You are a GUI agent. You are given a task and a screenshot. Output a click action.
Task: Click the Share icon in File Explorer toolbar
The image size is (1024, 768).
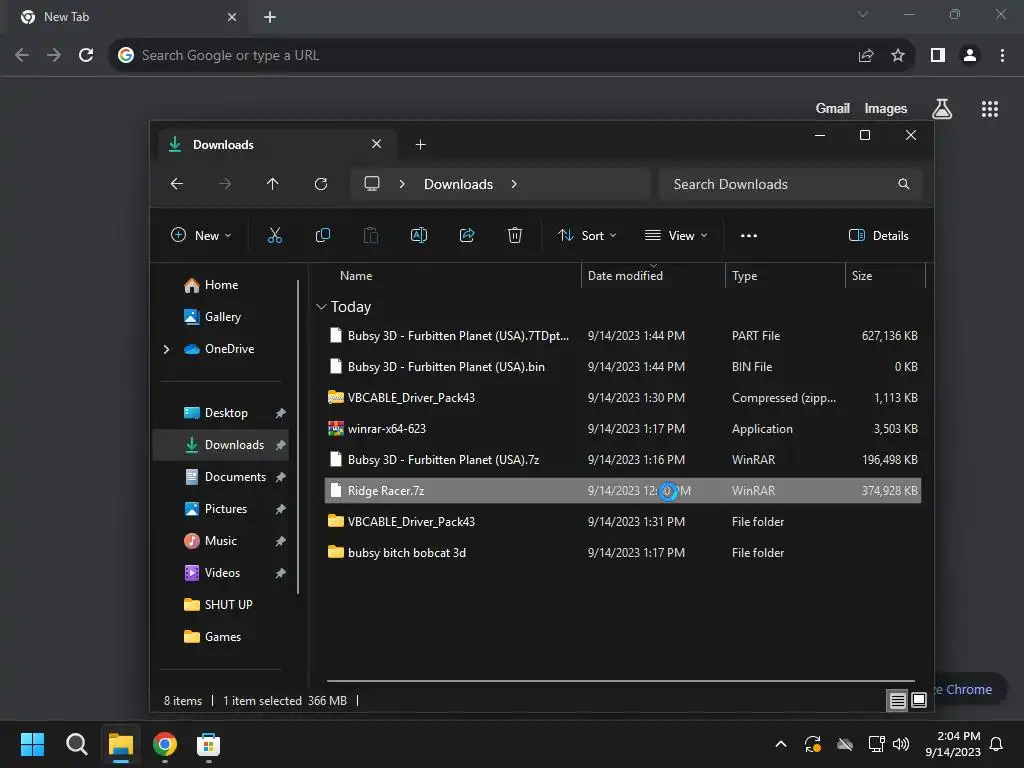pyautogui.click(x=467, y=236)
